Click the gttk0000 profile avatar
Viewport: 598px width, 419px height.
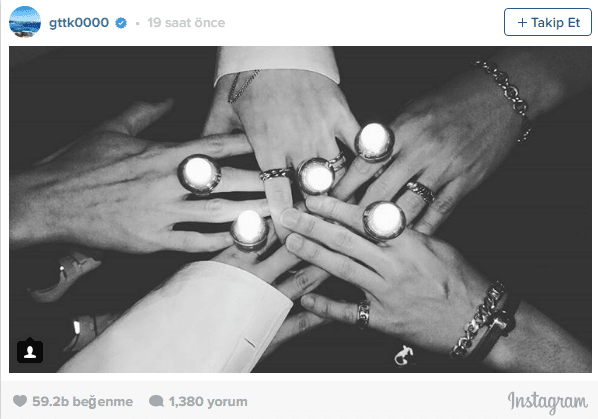tap(25, 22)
